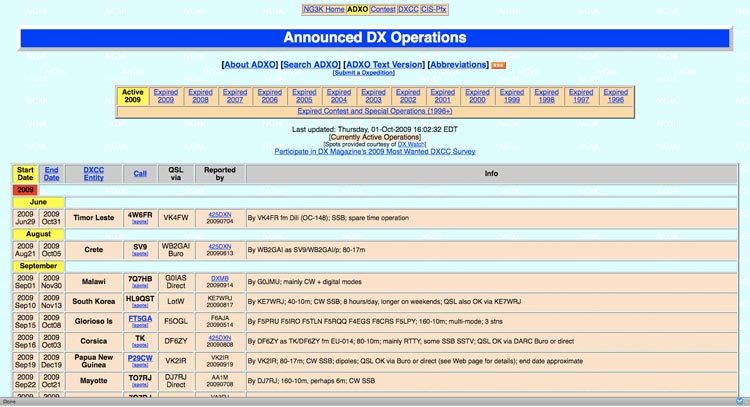This screenshot has width=750, height=407.
Task: Select the CIS-Pfx navigation item
Action: (434, 9)
